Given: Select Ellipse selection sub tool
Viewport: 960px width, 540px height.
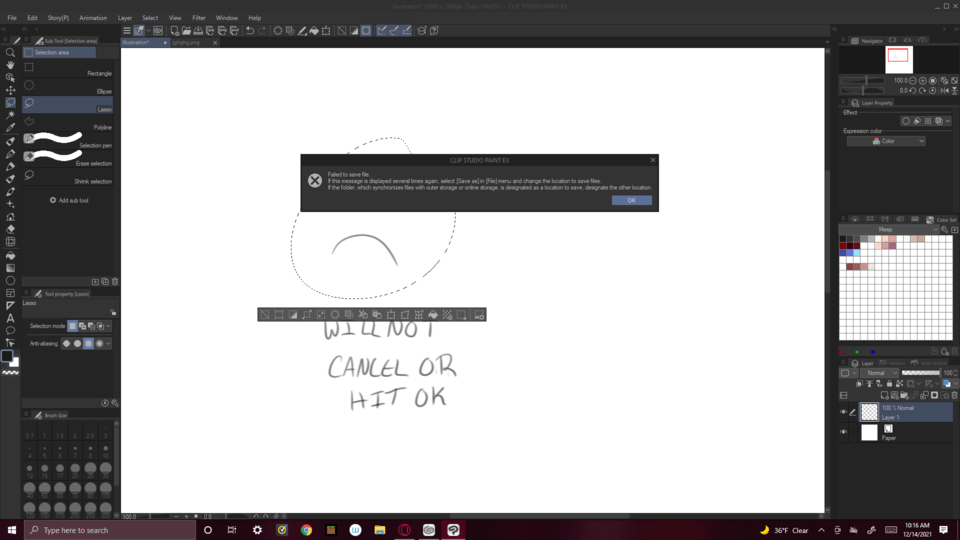Looking at the screenshot, I should click(x=68, y=87).
